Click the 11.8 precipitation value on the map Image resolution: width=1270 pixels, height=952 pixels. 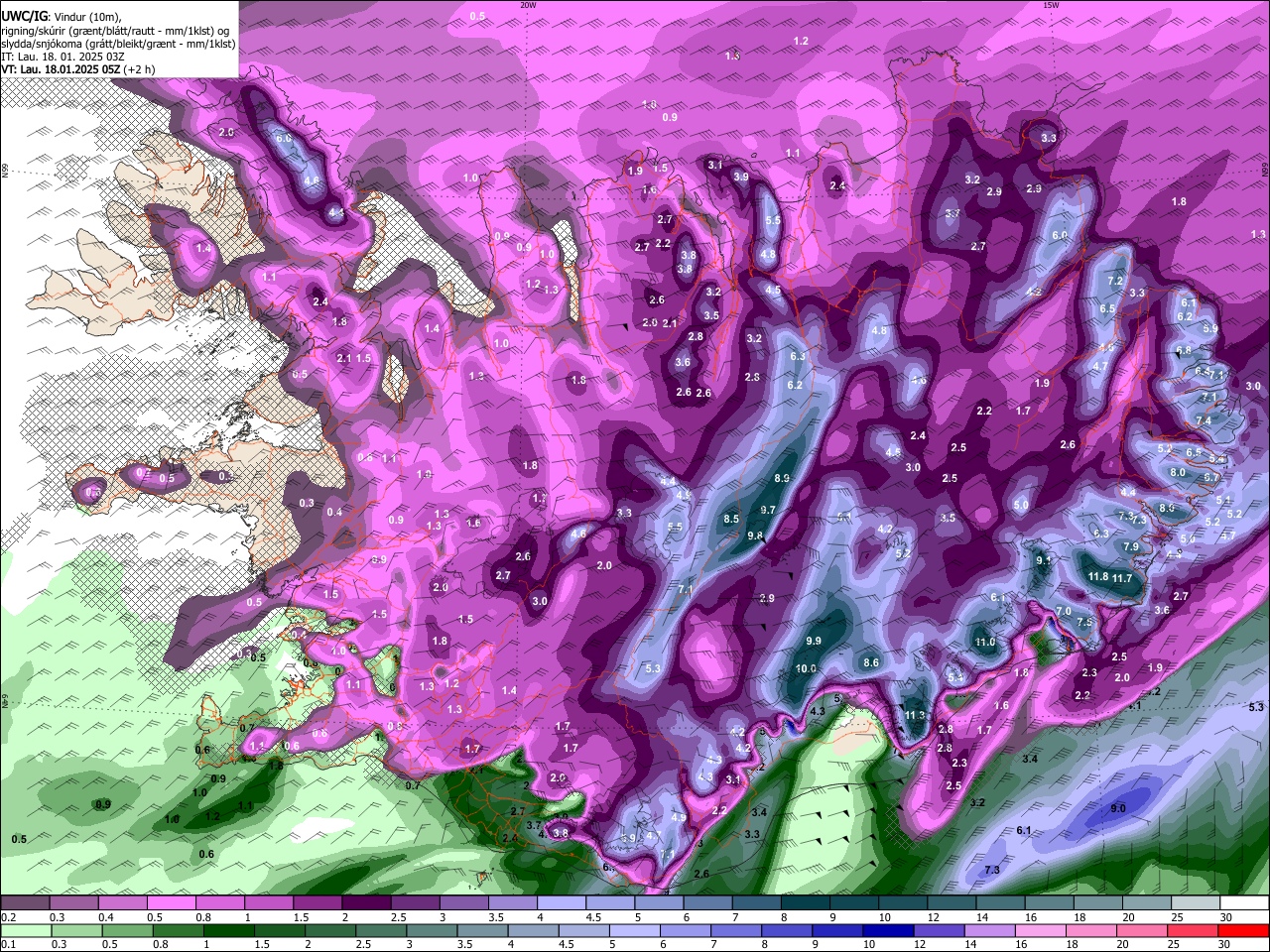coord(1097,576)
